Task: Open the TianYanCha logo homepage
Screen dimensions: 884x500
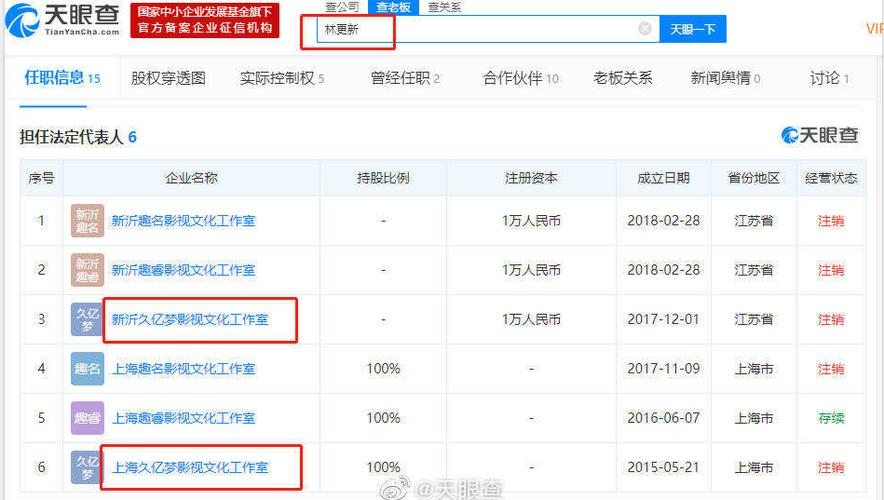Action: coord(62,20)
